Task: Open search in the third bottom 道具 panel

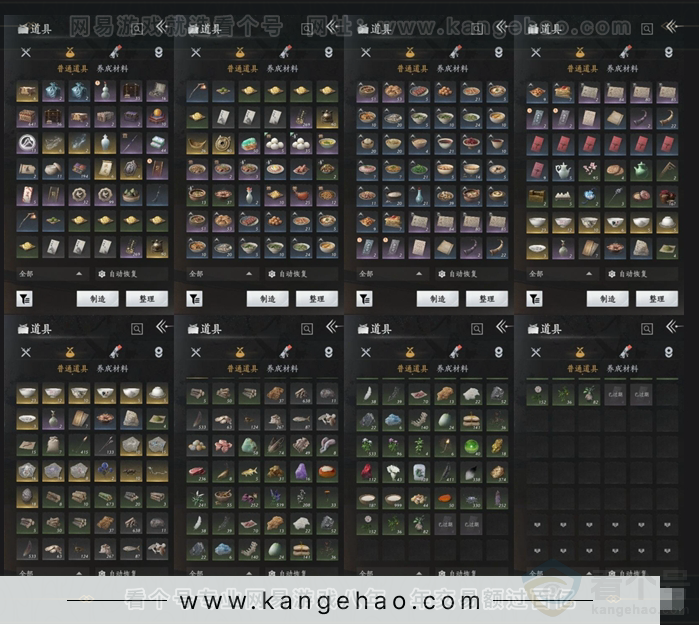Action: point(477,329)
